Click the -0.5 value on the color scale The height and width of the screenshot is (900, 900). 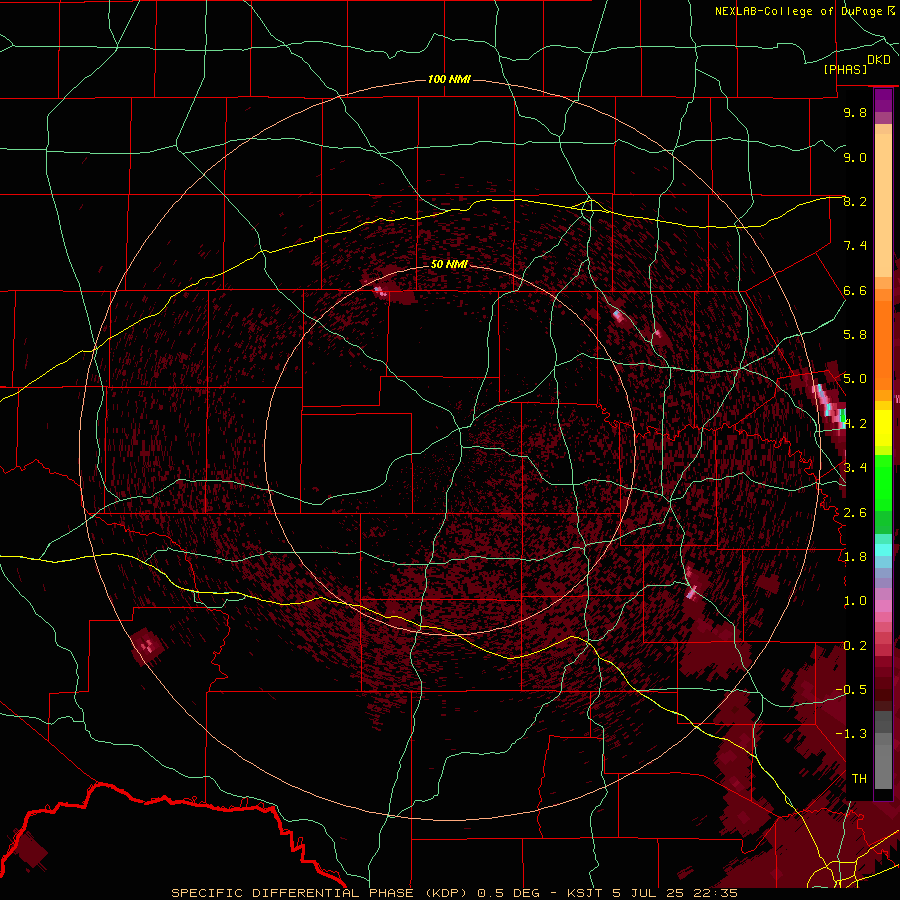pyautogui.click(x=851, y=689)
